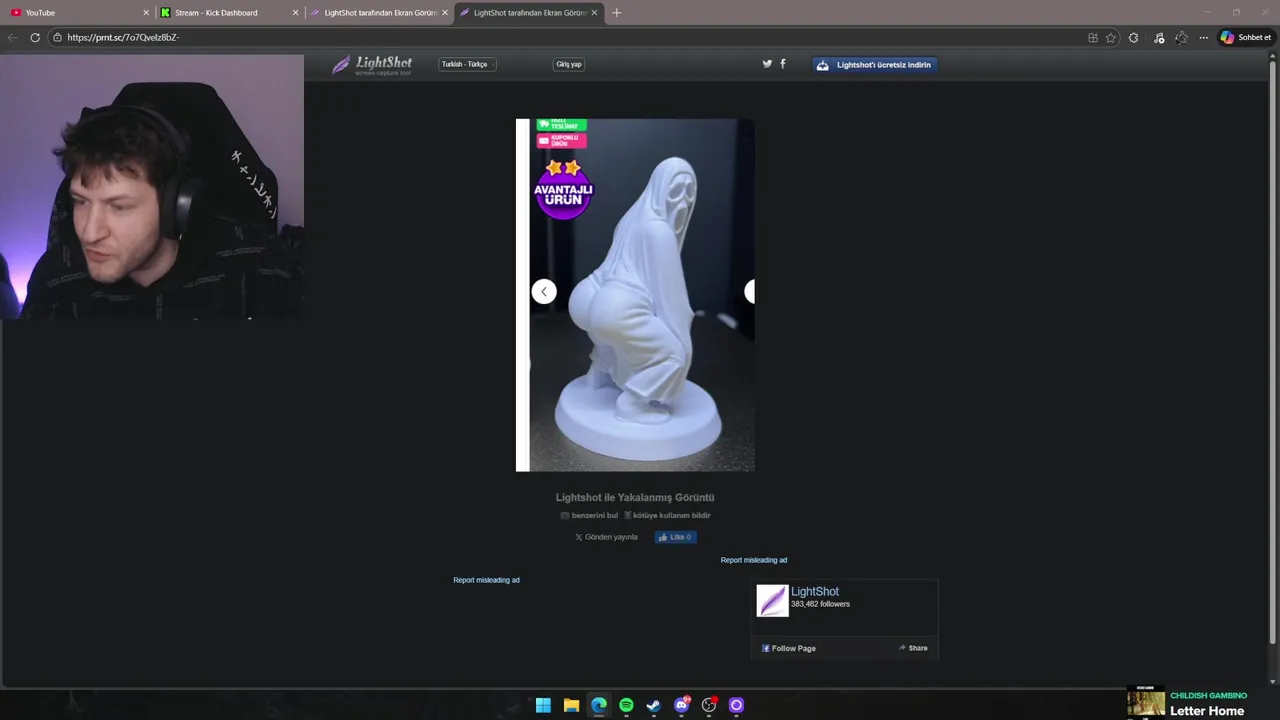Click the 'Letter Home' now-playing song title
The width and height of the screenshot is (1280, 720).
[1207, 711]
